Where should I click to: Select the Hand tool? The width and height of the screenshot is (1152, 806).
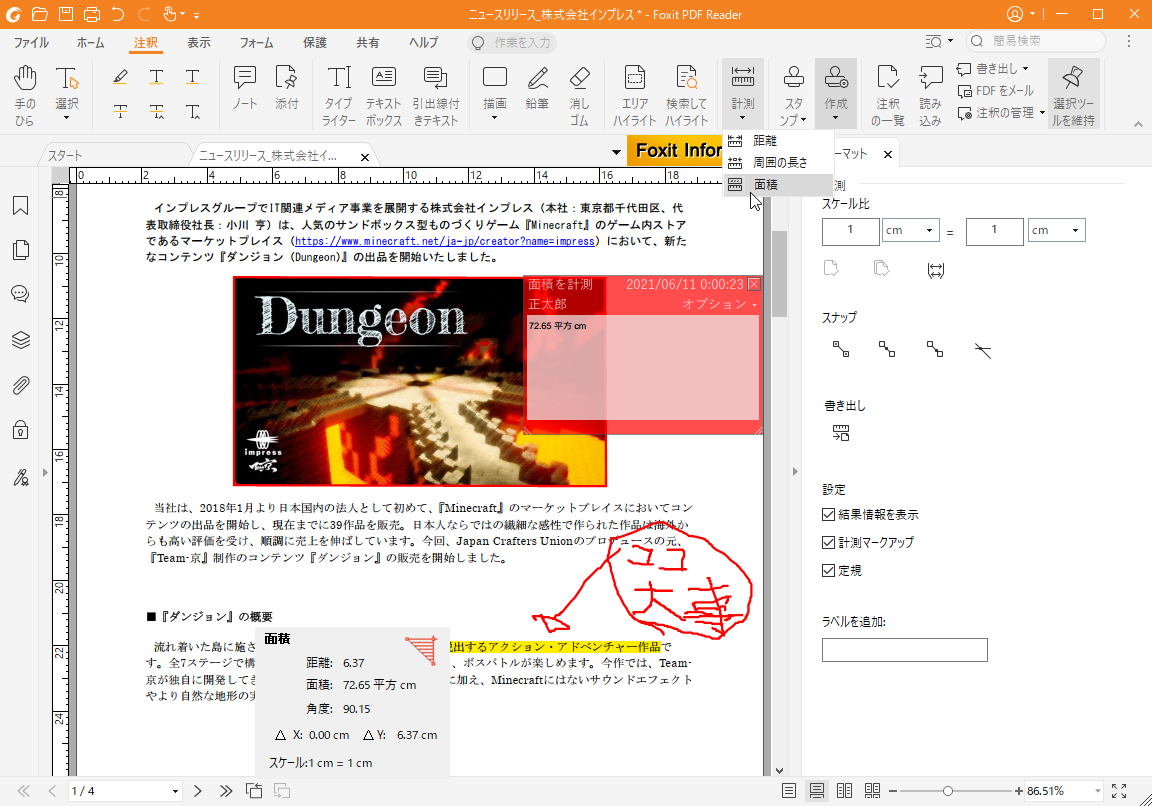point(25,95)
